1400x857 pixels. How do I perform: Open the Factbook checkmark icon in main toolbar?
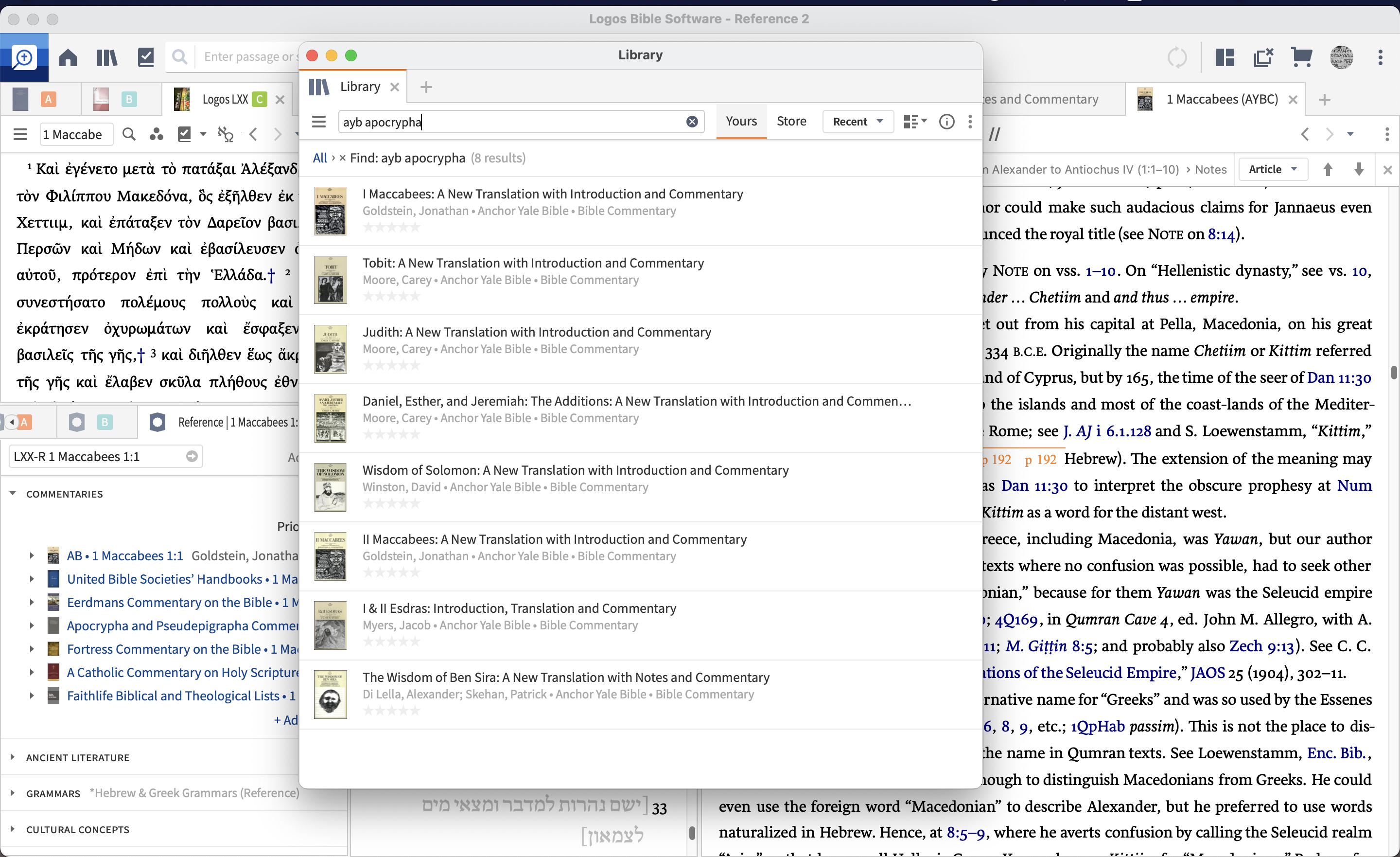(146, 57)
